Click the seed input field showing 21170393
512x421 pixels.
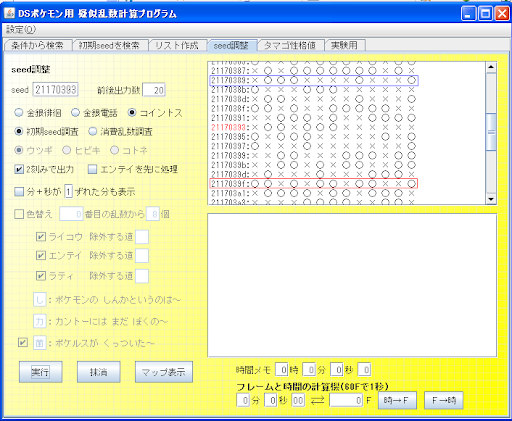pos(55,90)
